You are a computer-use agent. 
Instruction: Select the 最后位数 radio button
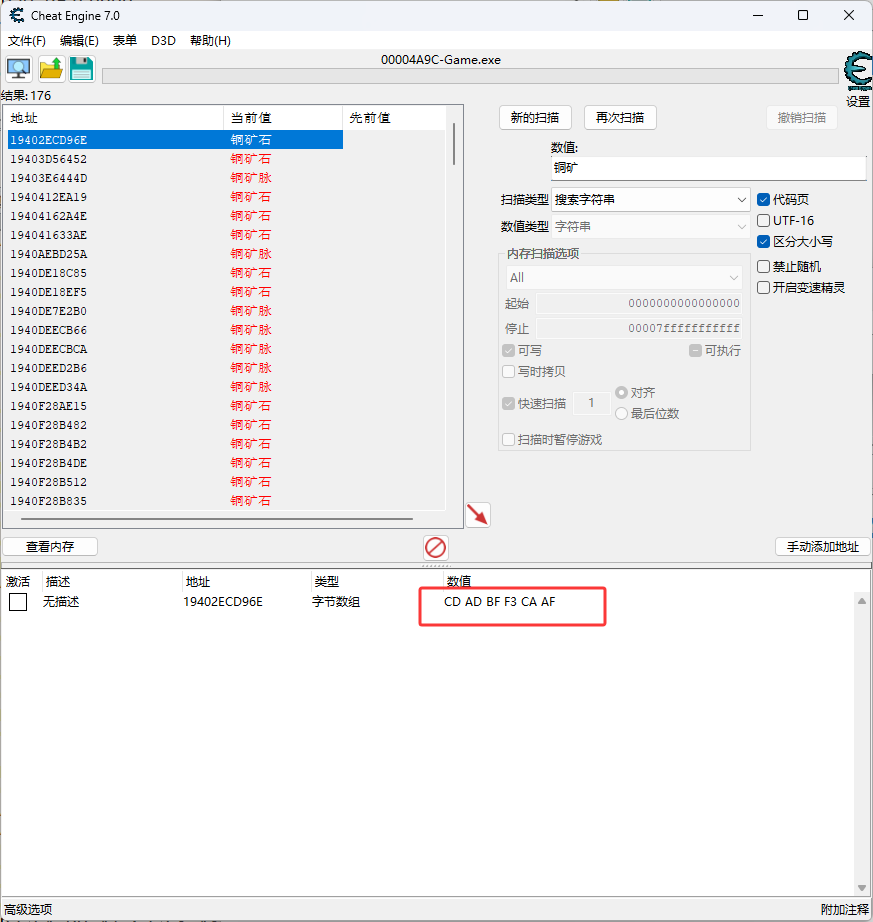point(621,414)
